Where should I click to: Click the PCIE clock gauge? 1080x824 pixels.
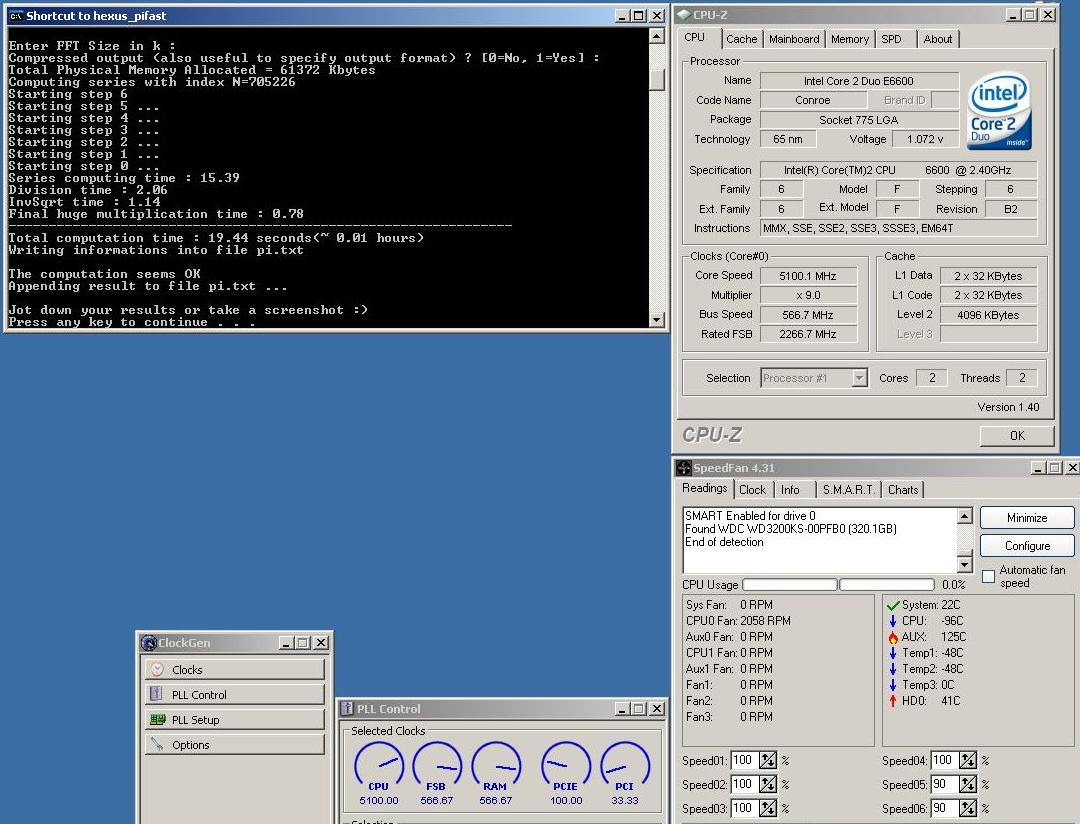tap(566, 766)
